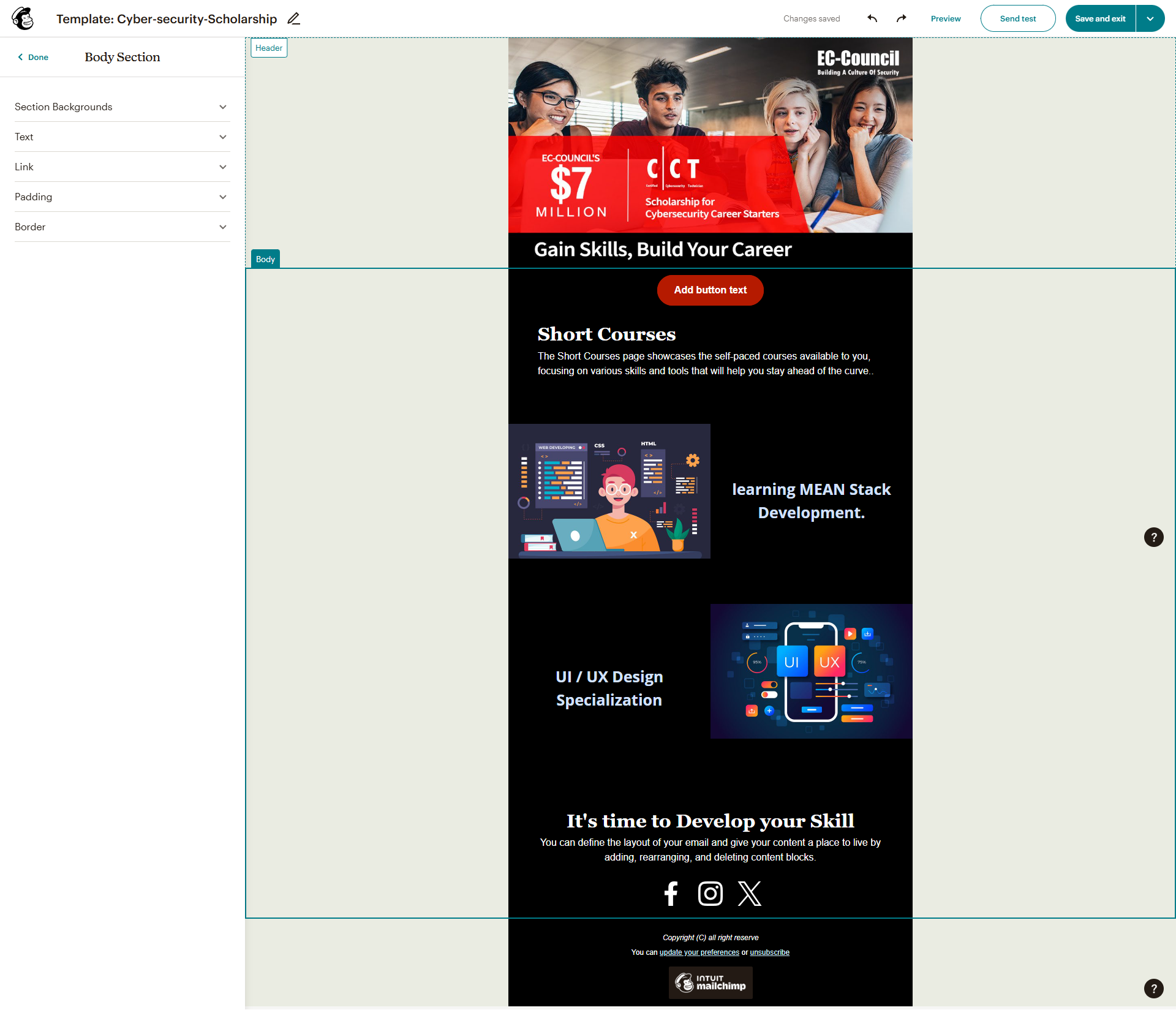
Task: Select the Body section label
Action: [x=265, y=258]
